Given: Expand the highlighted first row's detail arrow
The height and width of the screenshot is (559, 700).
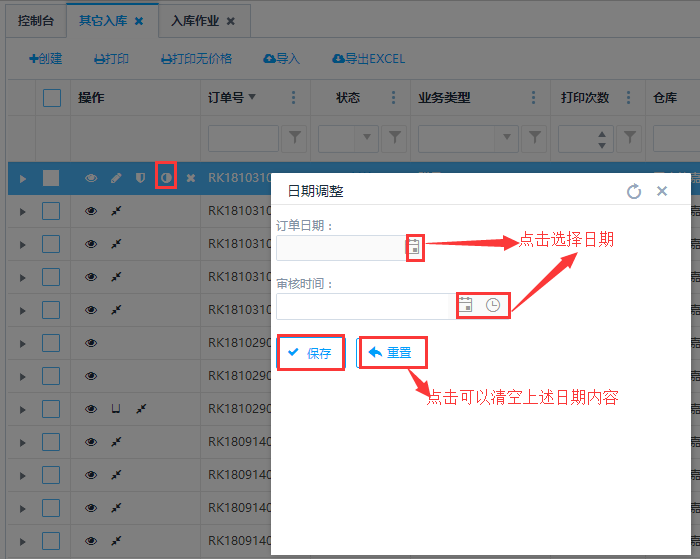Looking at the screenshot, I should [23, 178].
